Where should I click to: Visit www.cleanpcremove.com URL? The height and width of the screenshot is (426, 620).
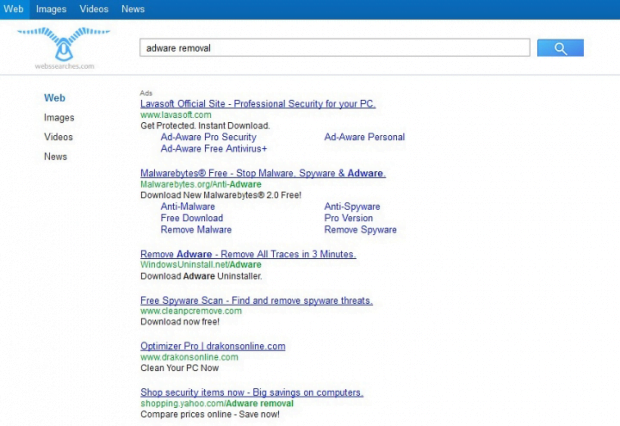191,311
